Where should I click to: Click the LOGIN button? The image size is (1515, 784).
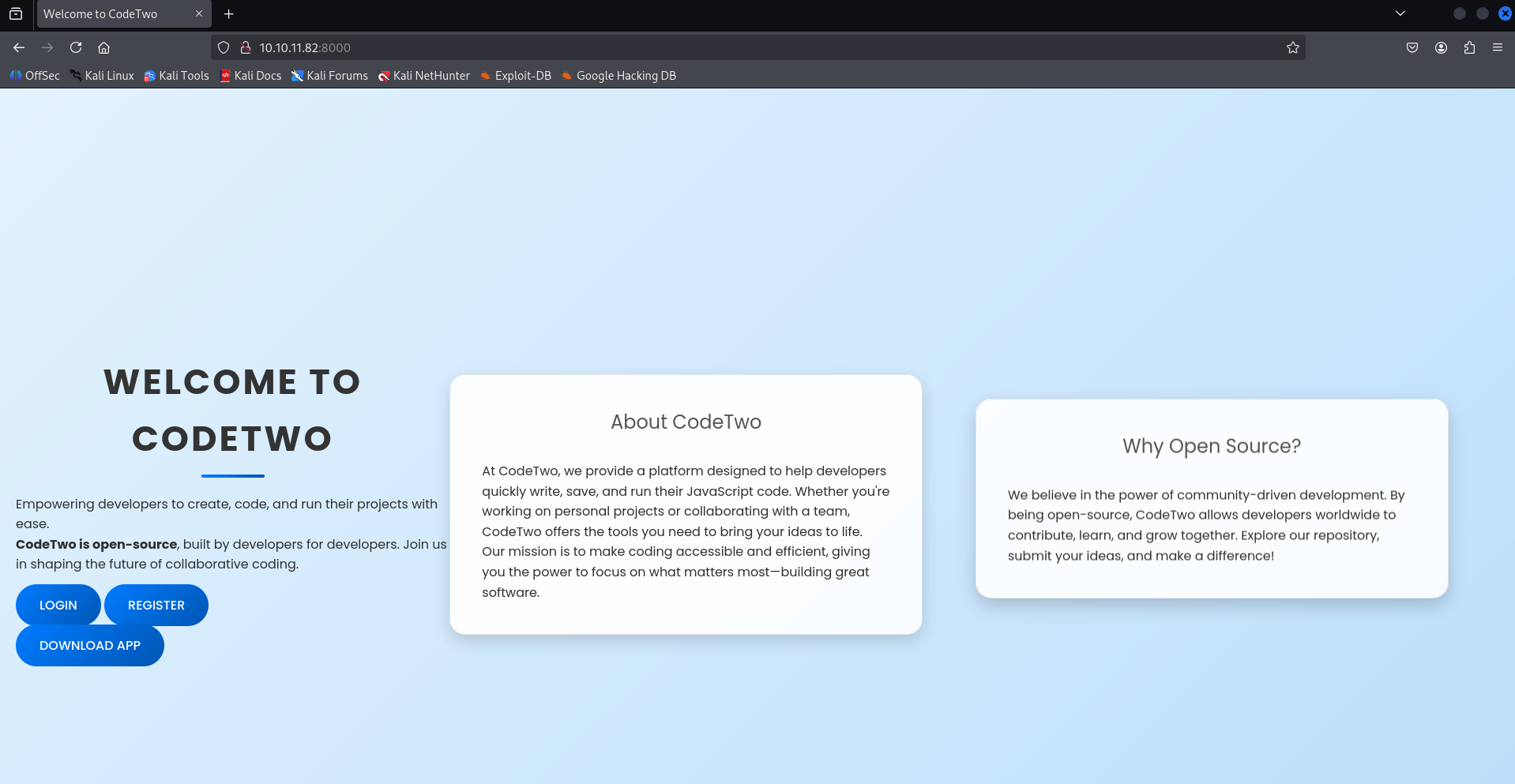58,605
